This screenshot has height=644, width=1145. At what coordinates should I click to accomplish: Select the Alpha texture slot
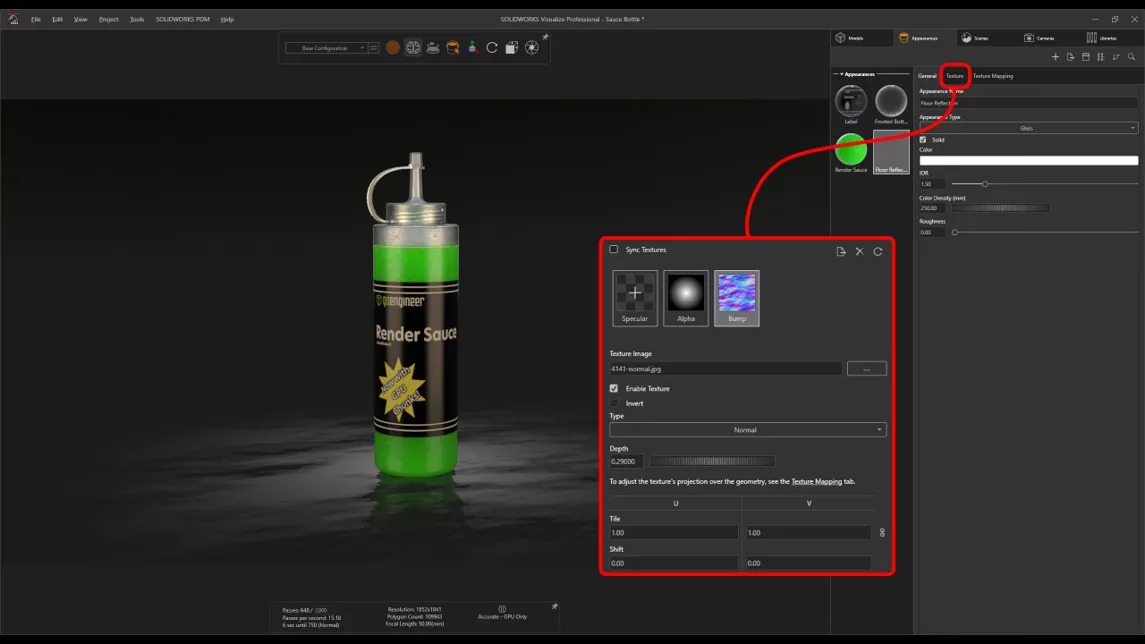pos(686,298)
